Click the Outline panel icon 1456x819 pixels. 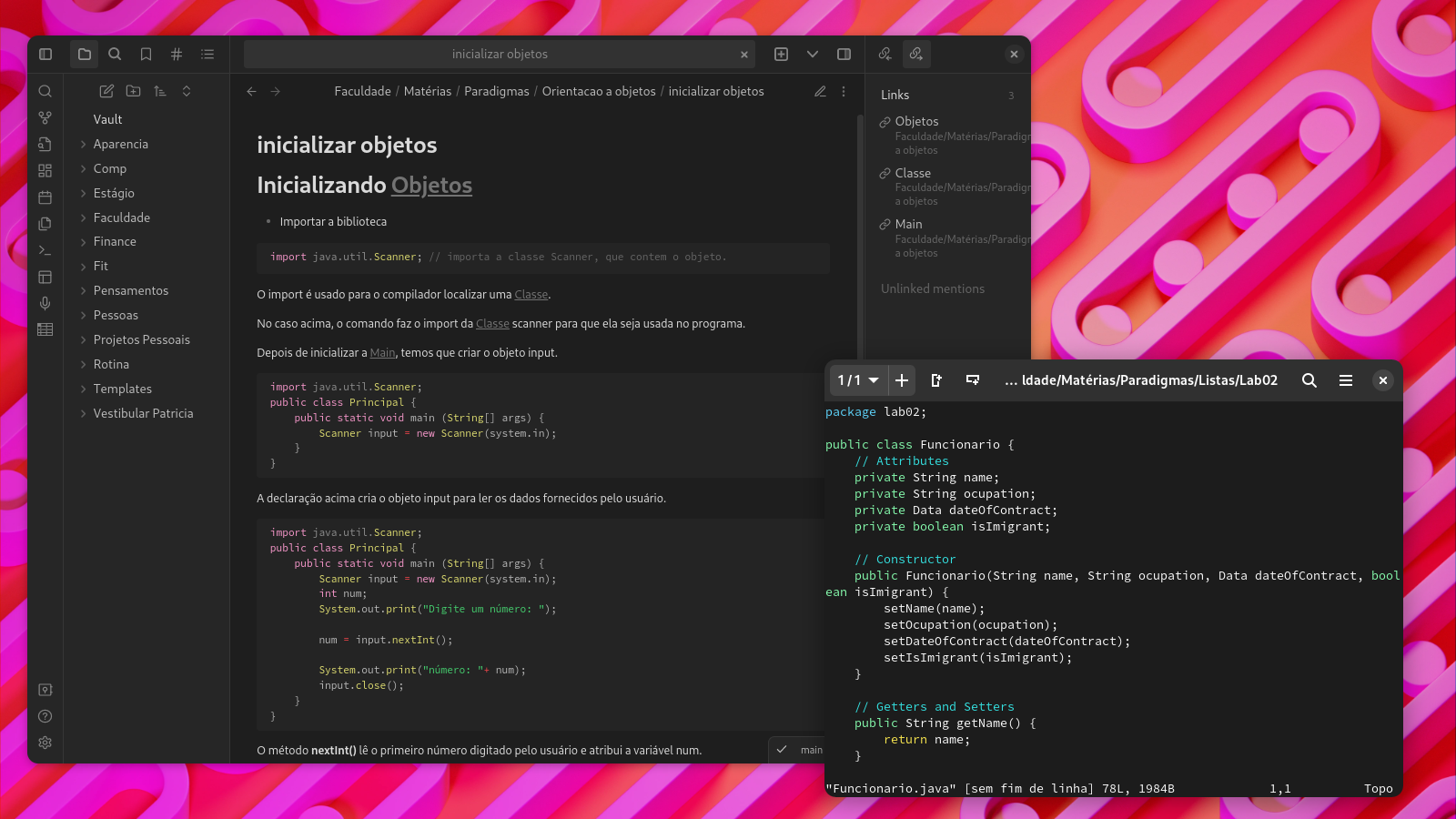207,55
